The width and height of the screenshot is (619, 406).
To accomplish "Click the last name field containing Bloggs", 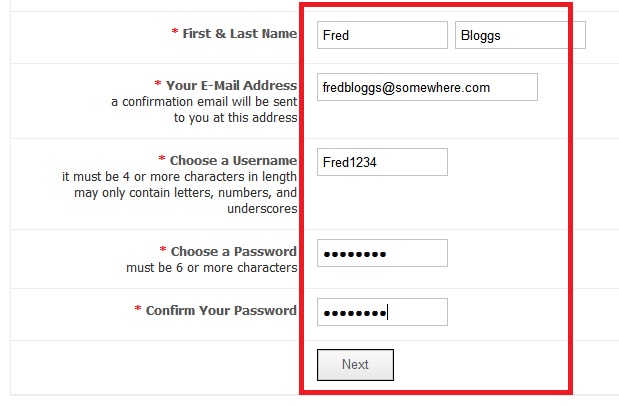I will (x=519, y=35).
